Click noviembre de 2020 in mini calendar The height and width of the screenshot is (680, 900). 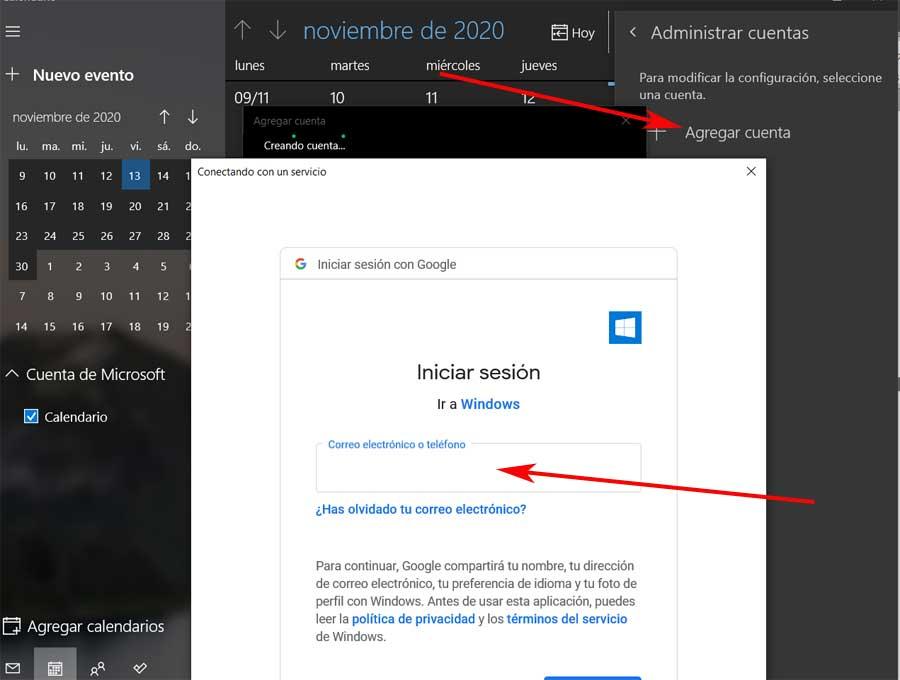tap(67, 117)
